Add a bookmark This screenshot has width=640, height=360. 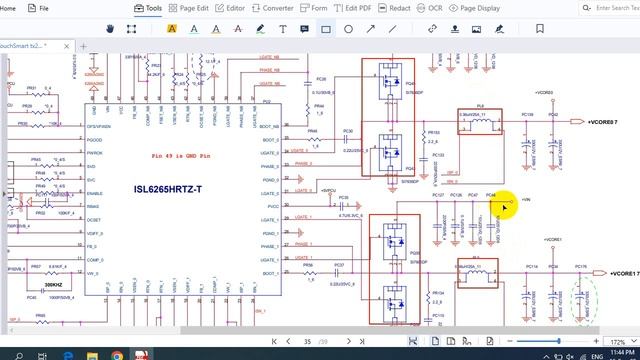(540, 29)
